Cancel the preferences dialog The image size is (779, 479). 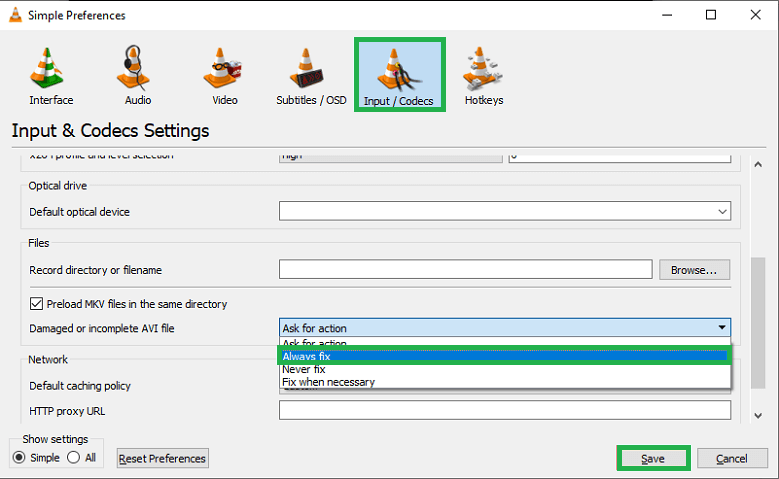click(x=732, y=458)
